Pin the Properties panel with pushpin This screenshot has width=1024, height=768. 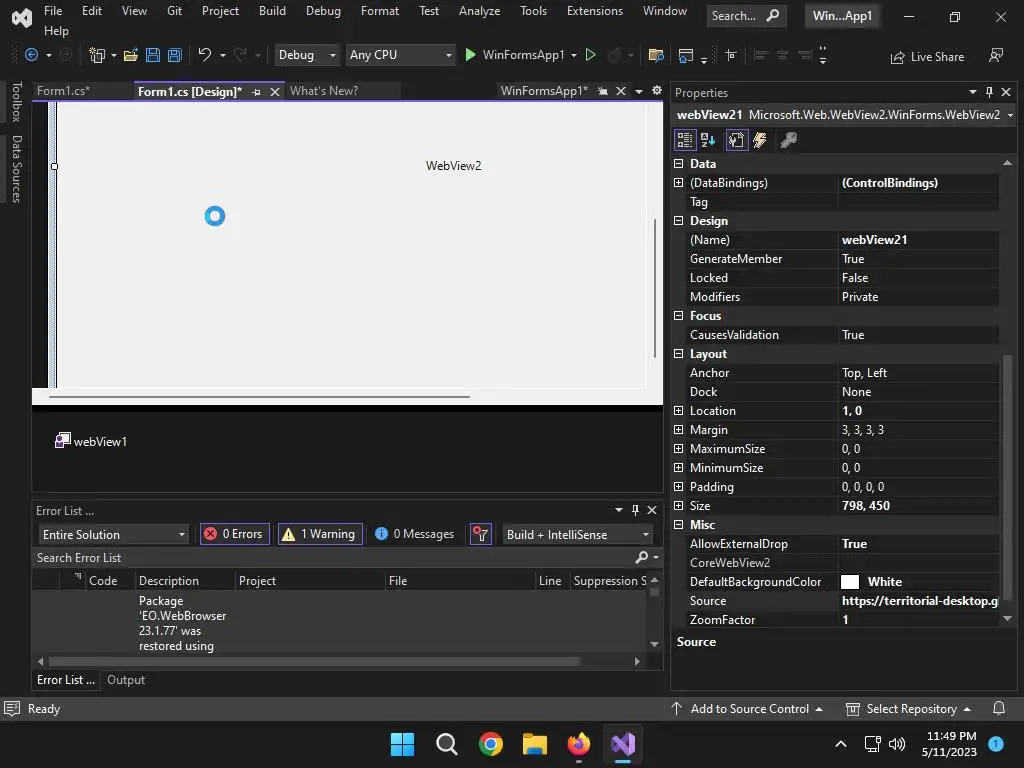[x=989, y=92]
